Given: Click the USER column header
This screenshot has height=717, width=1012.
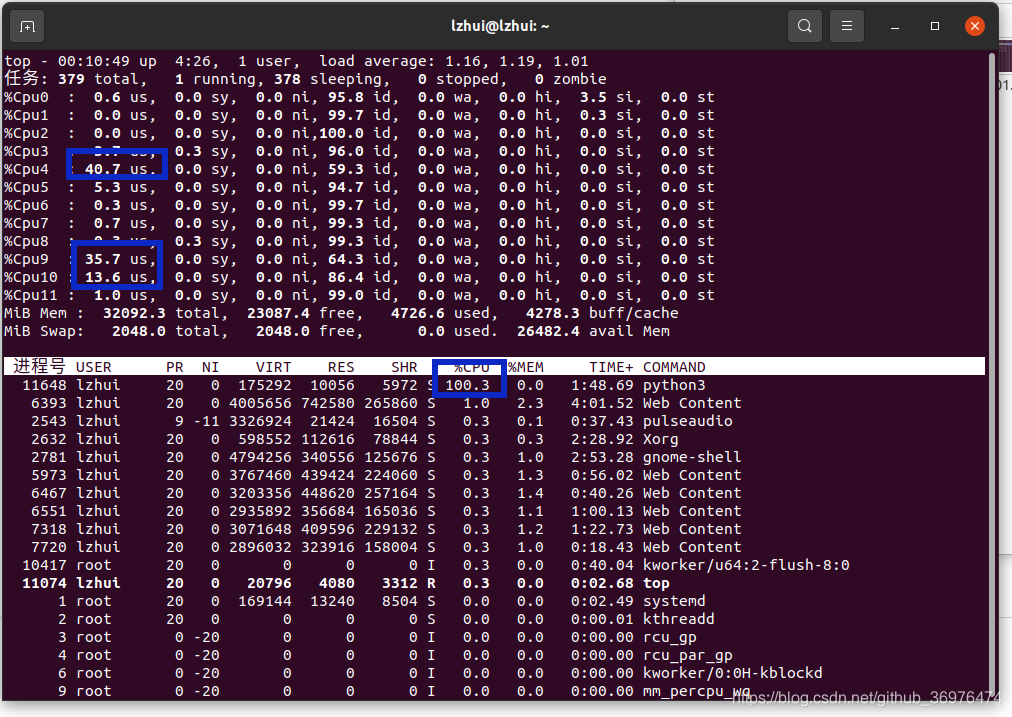Looking at the screenshot, I should pos(94,367).
